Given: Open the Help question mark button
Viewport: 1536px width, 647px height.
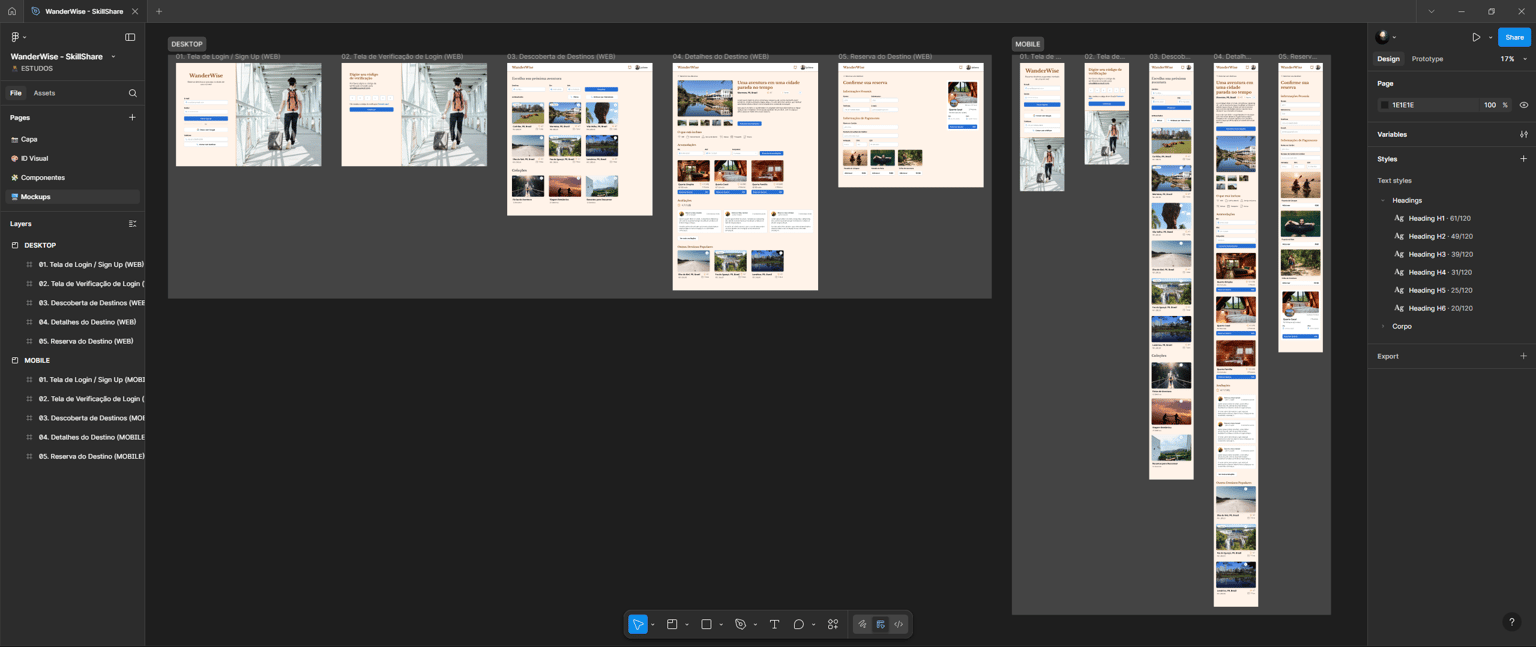Looking at the screenshot, I should tap(1511, 622).
